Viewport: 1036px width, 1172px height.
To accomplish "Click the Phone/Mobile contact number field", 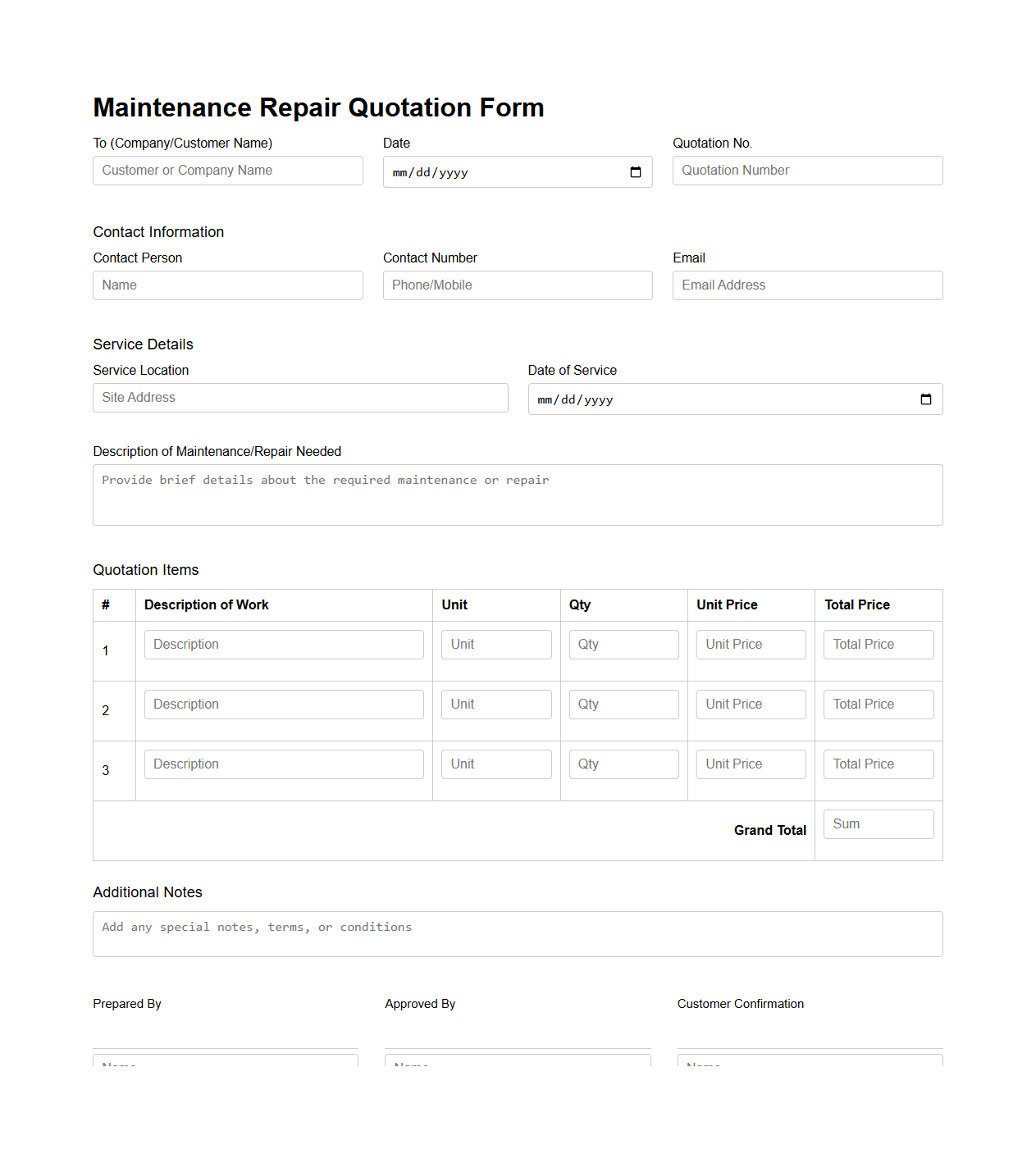I will tap(517, 285).
